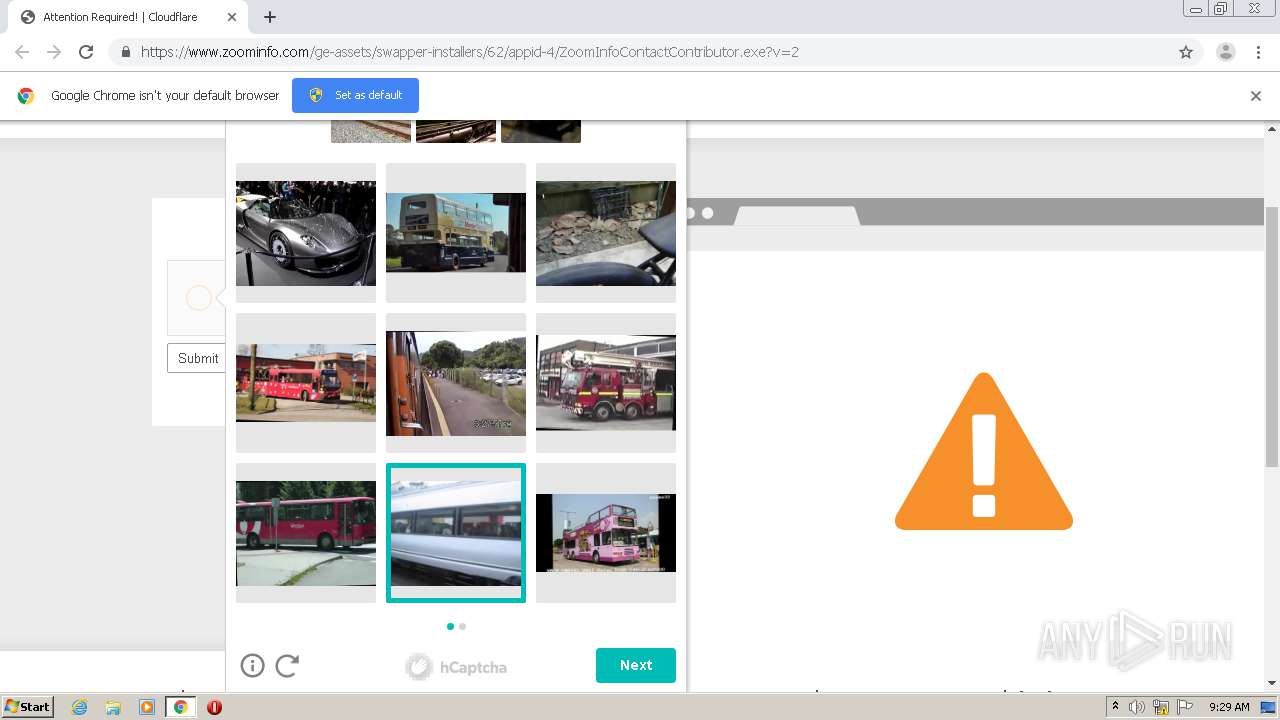Open a new tab with the plus button
Image resolution: width=1280 pixels, height=720 pixels.
pyautogui.click(x=270, y=17)
